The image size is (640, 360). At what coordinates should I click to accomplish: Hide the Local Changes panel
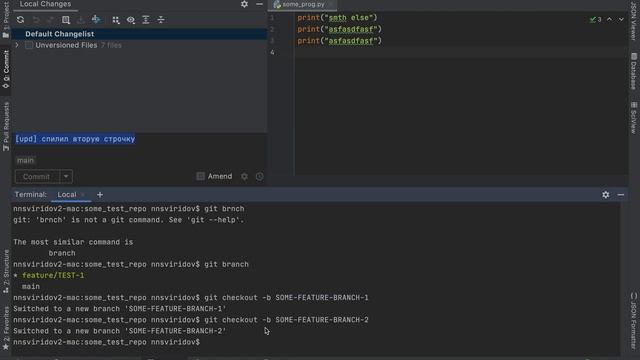tap(259, 4)
